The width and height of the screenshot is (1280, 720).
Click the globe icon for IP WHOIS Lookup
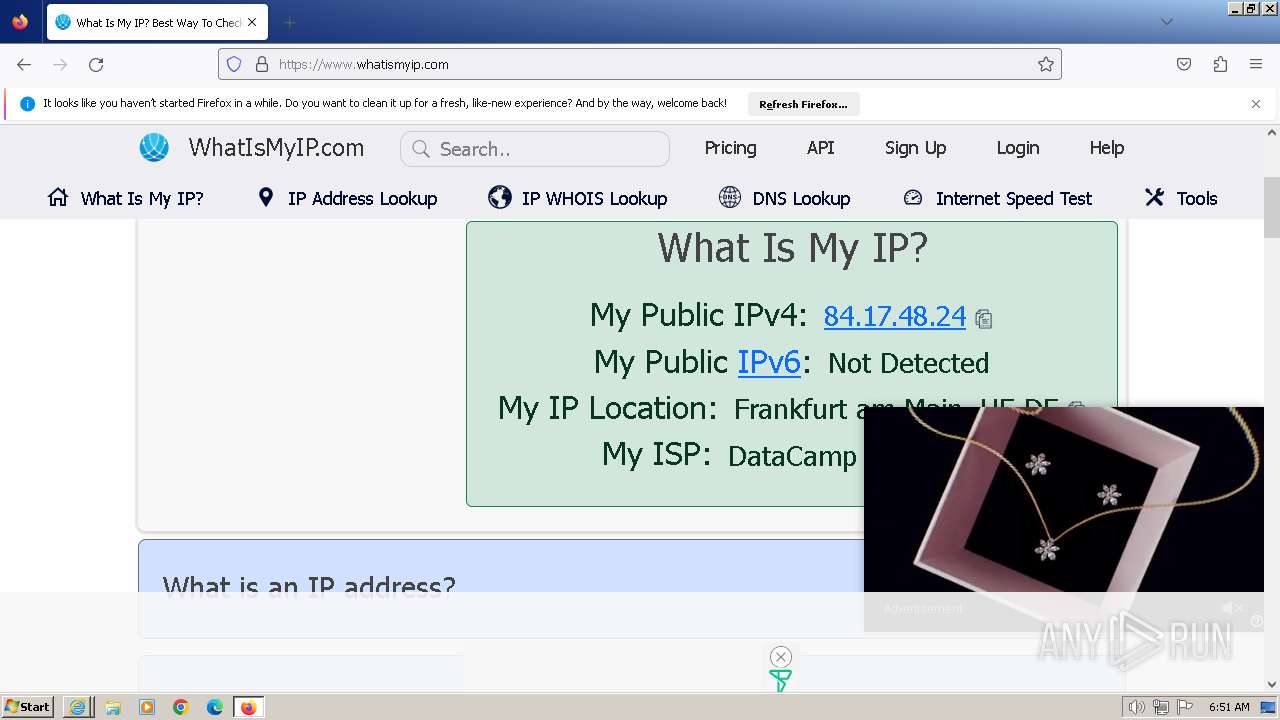500,197
